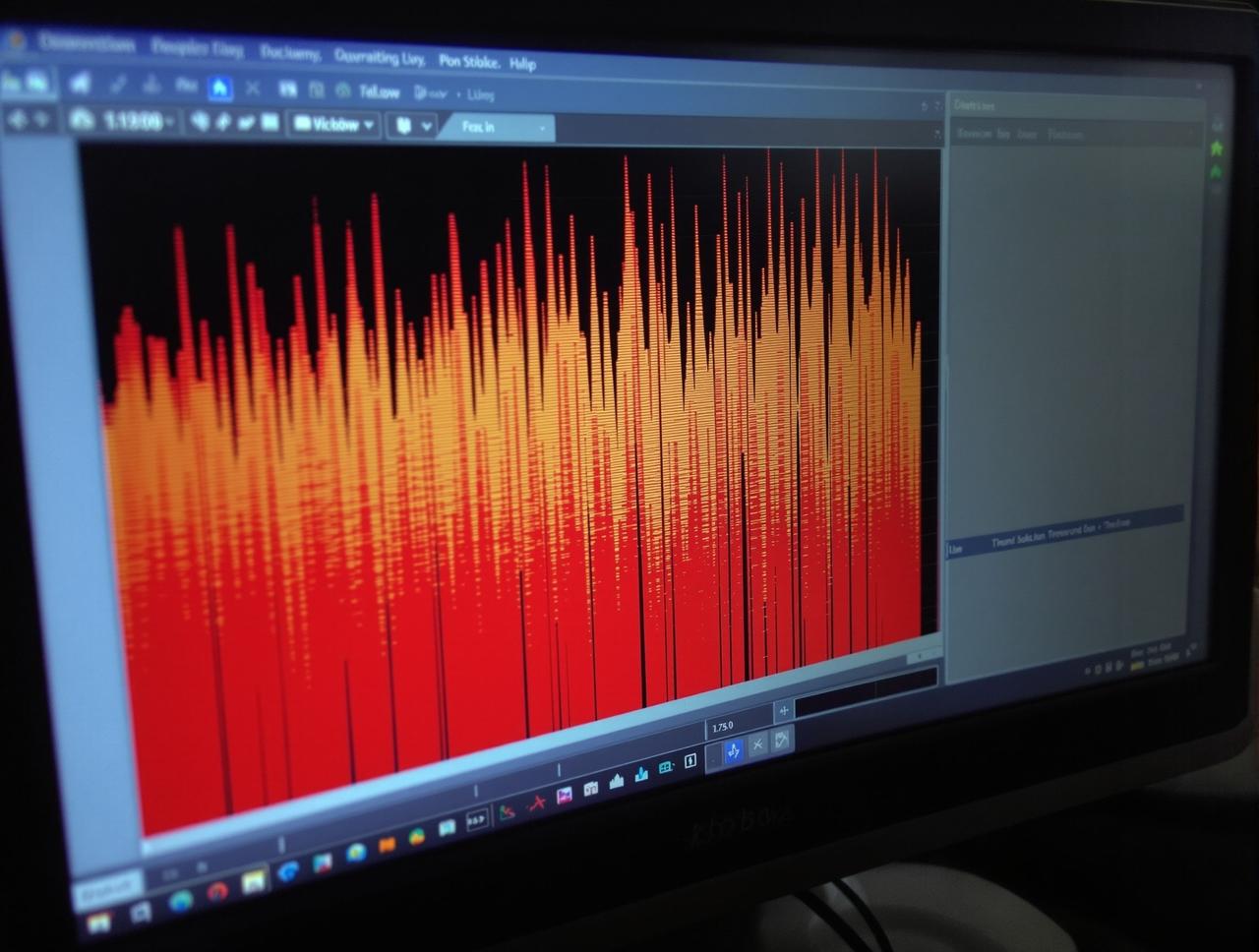Screen dimensions: 1259x952
Task: Click the white bar histogram icon
Action: pyautogui.click(x=617, y=781)
